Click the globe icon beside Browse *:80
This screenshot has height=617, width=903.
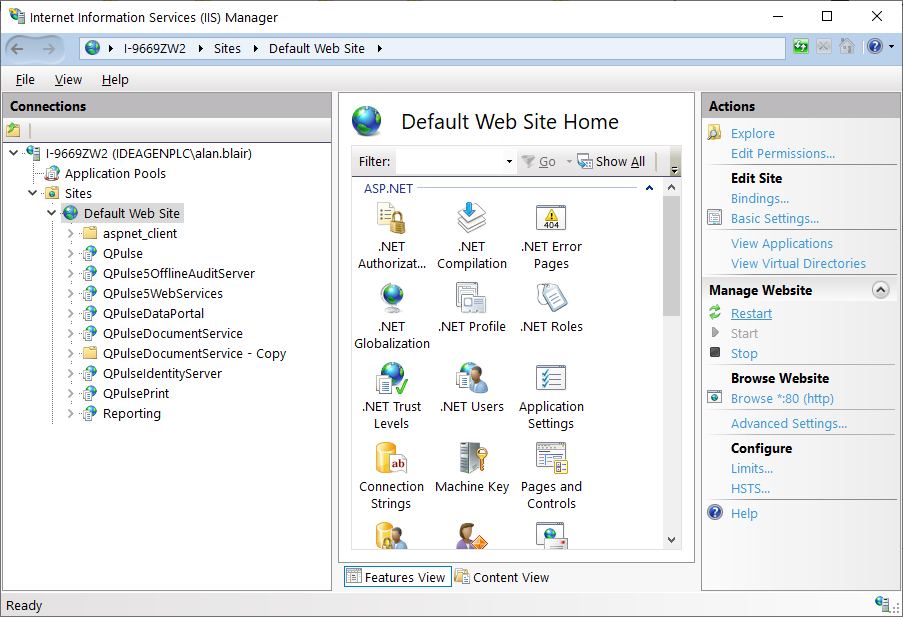click(x=715, y=397)
